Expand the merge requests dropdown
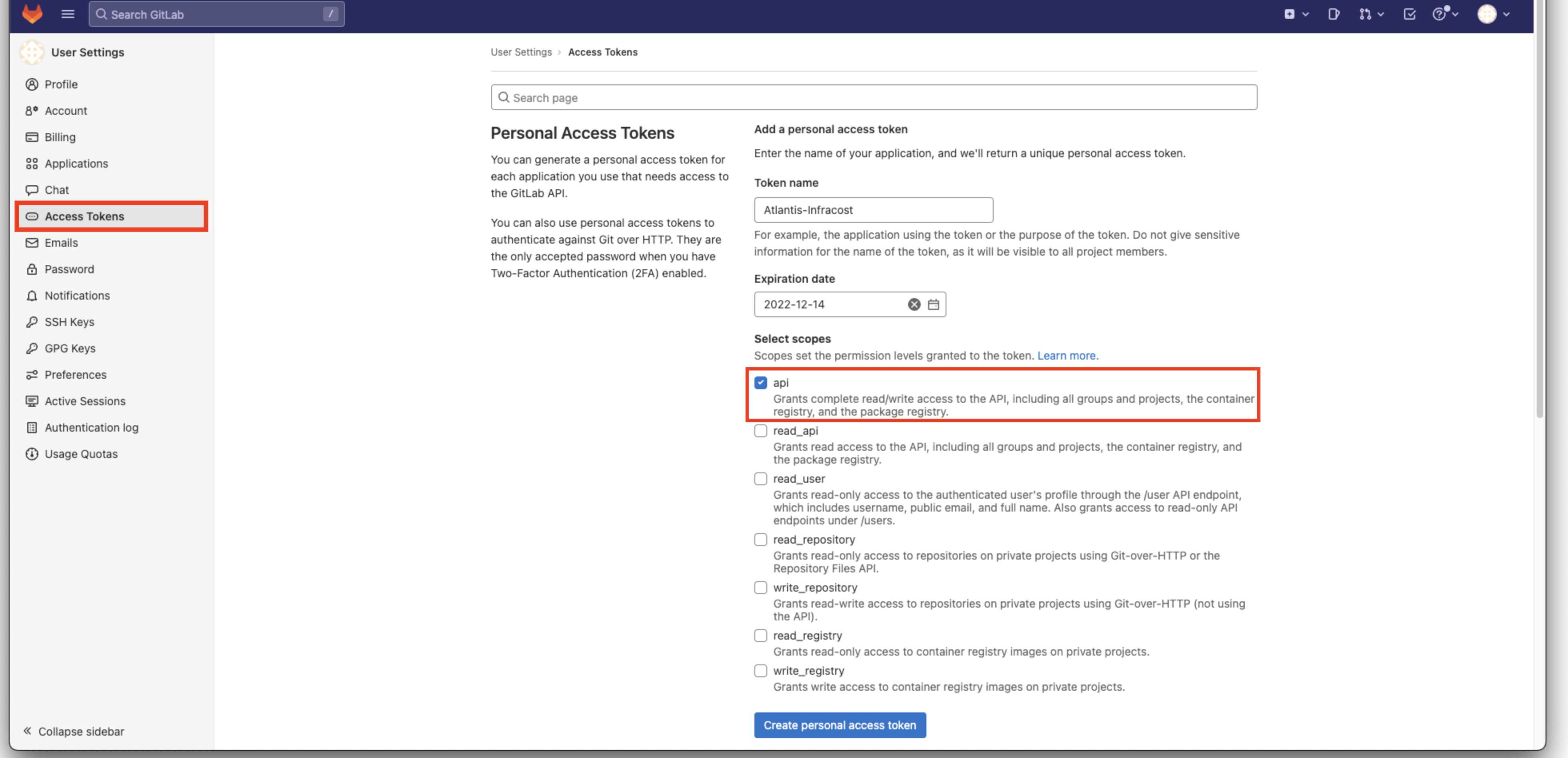Image resolution: width=1568 pixels, height=758 pixels. [1371, 14]
